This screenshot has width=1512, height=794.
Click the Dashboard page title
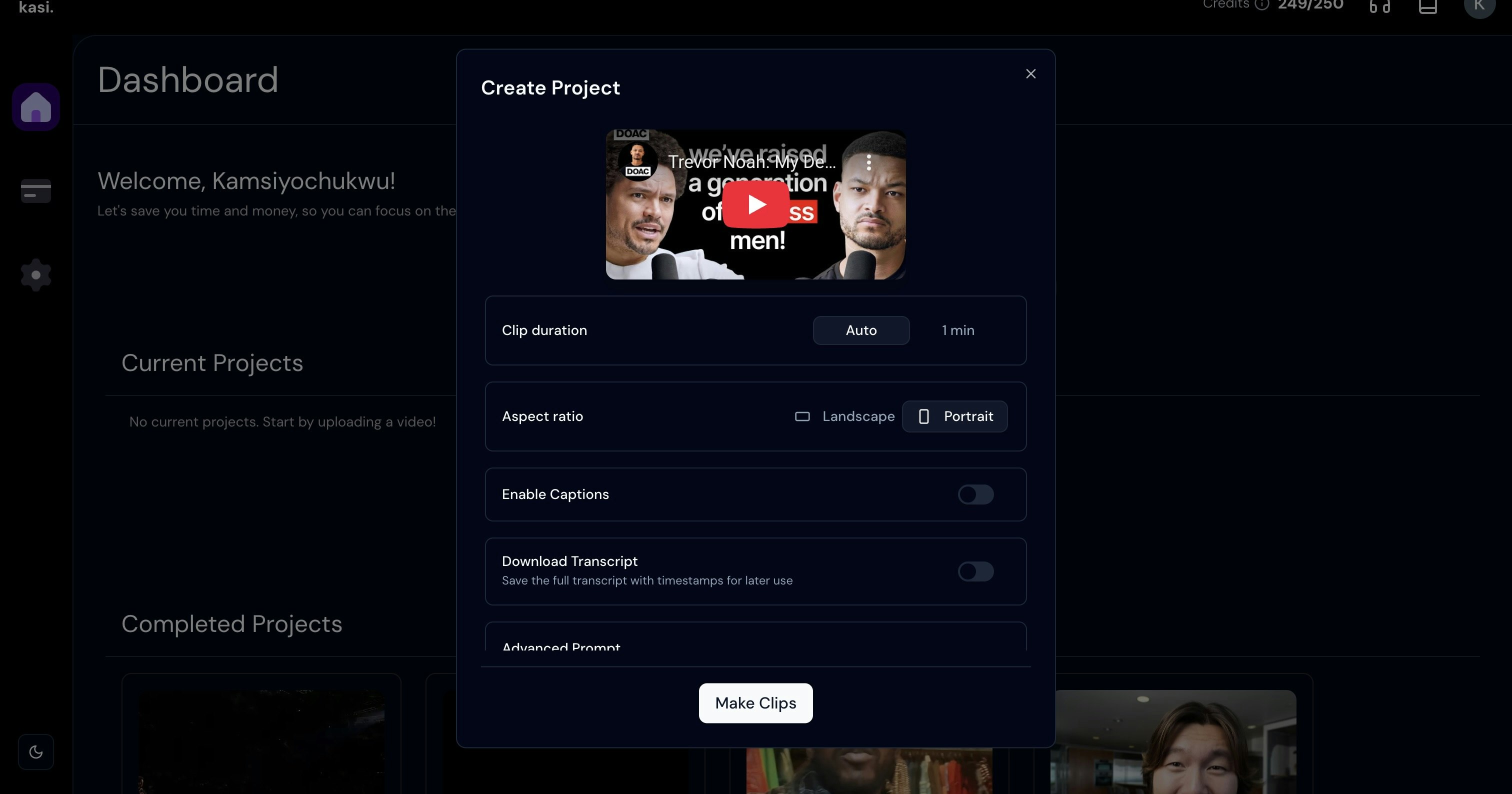188,80
